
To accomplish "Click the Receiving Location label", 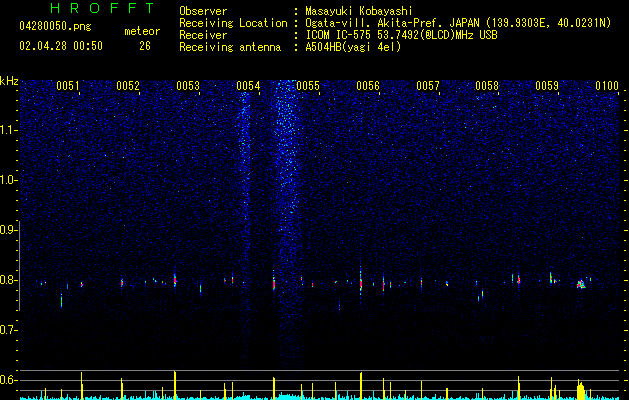I will tap(233, 23).
